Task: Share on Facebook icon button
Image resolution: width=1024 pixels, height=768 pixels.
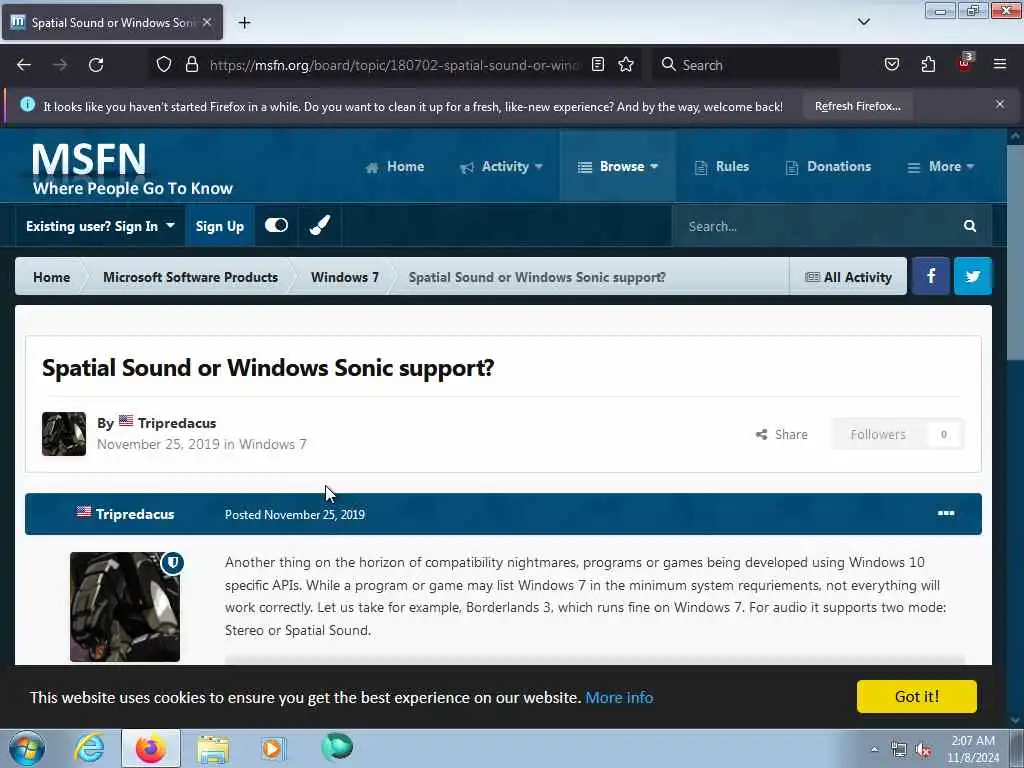Action: (x=931, y=276)
